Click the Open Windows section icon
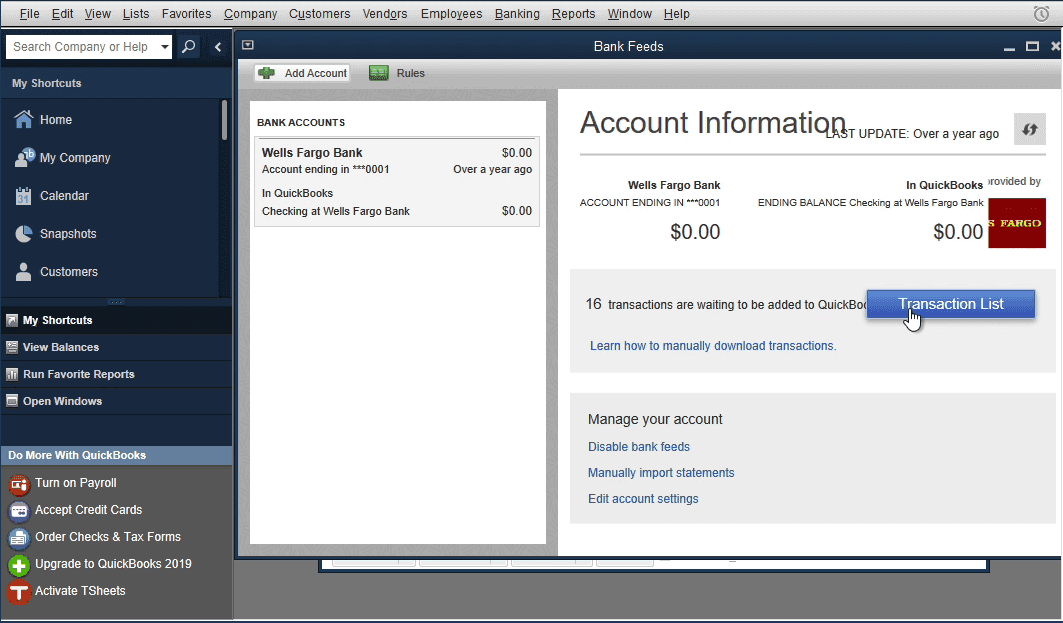Viewport: 1063px width, 623px height. (x=12, y=401)
